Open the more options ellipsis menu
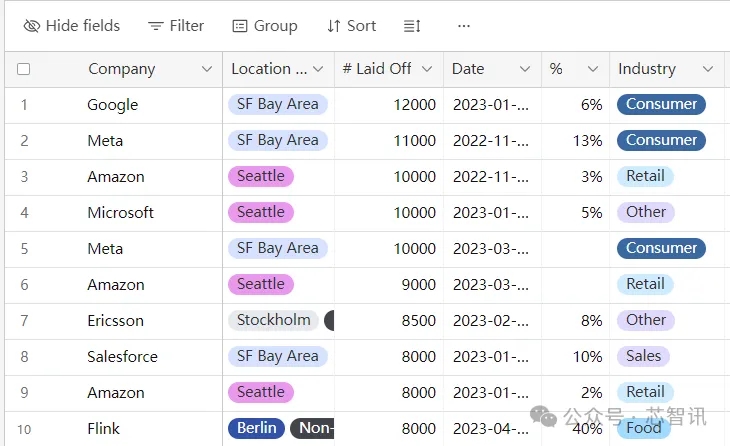This screenshot has width=730, height=446. point(463,26)
